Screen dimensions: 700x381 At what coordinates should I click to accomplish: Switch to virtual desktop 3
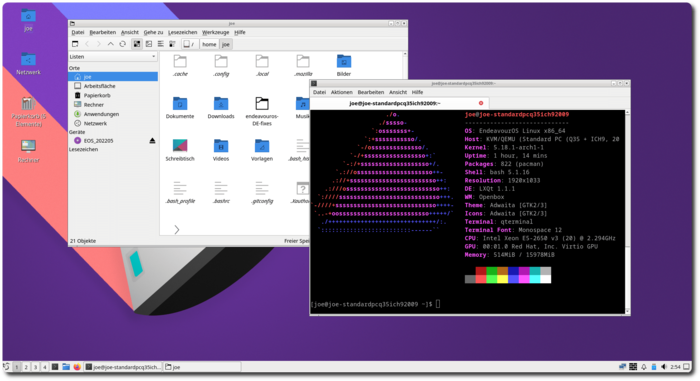35,367
